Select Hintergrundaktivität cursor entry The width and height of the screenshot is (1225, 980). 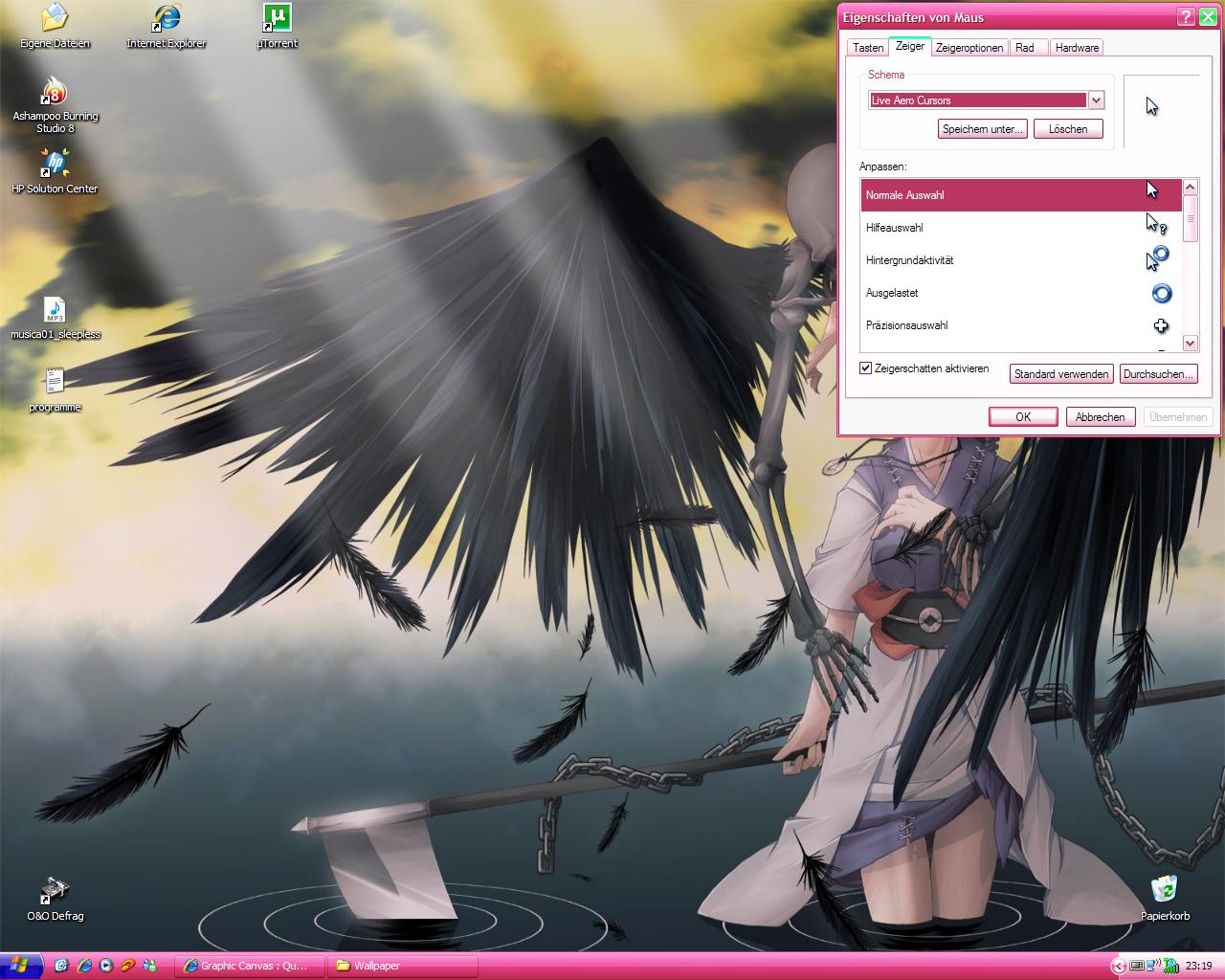pyautogui.click(x=1021, y=260)
